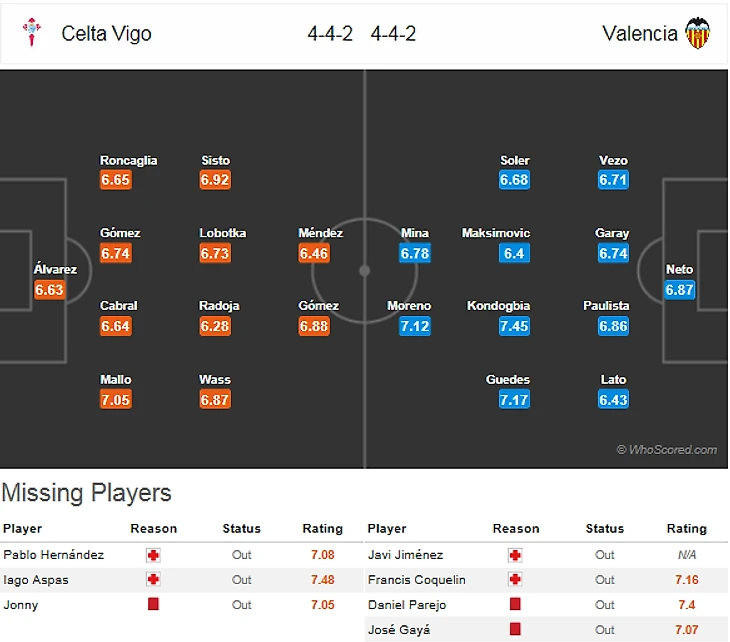The width and height of the screenshot is (730, 642).
Task: Click goalkeeper Neto's 6.87 rating
Action: click(x=679, y=290)
